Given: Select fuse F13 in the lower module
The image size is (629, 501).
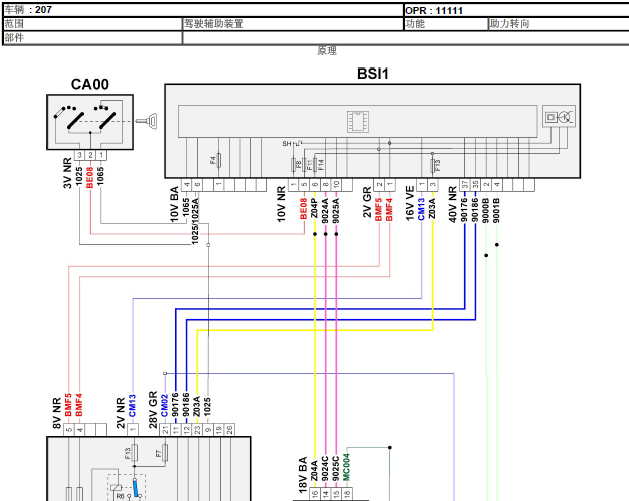Looking at the screenshot, I should coord(135,452).
